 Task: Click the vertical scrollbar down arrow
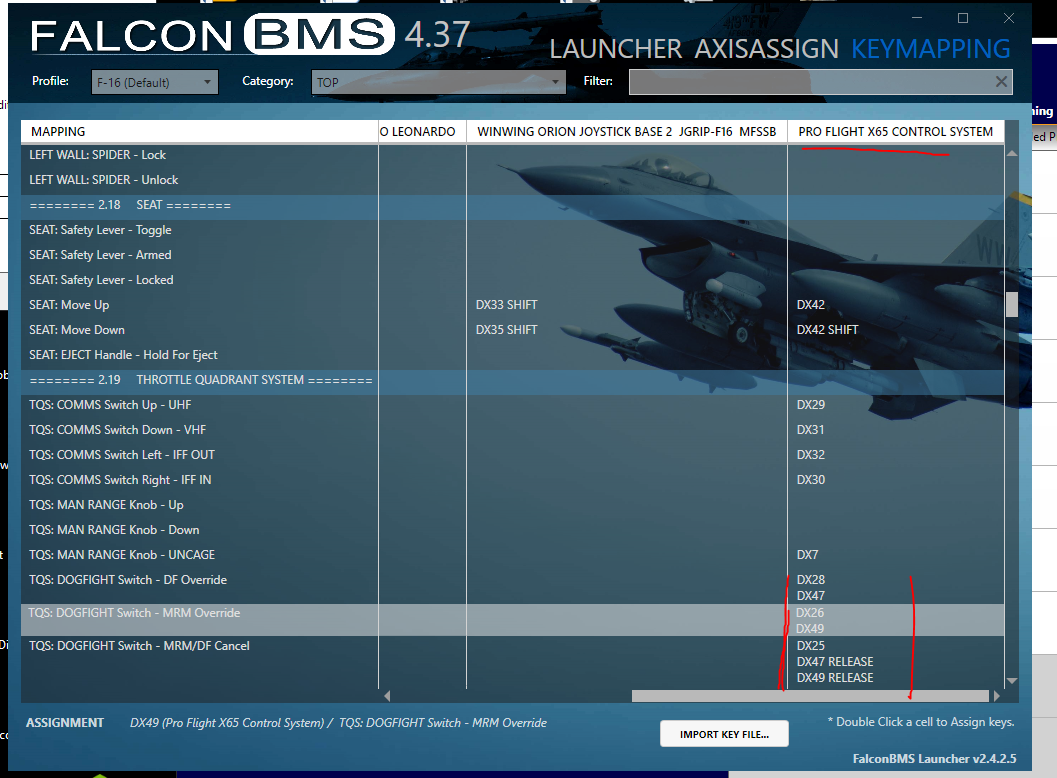pyautogui.click(x=1012, y=681)
